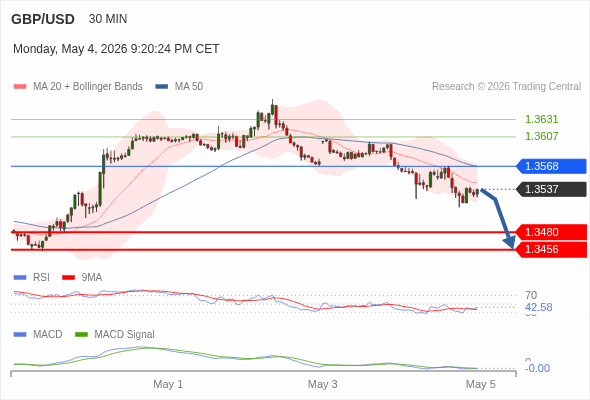The width and height of the screenshot is (590, 400).
Task: Click the 1.3480 red support tag
Action: [x=551, y=232]
